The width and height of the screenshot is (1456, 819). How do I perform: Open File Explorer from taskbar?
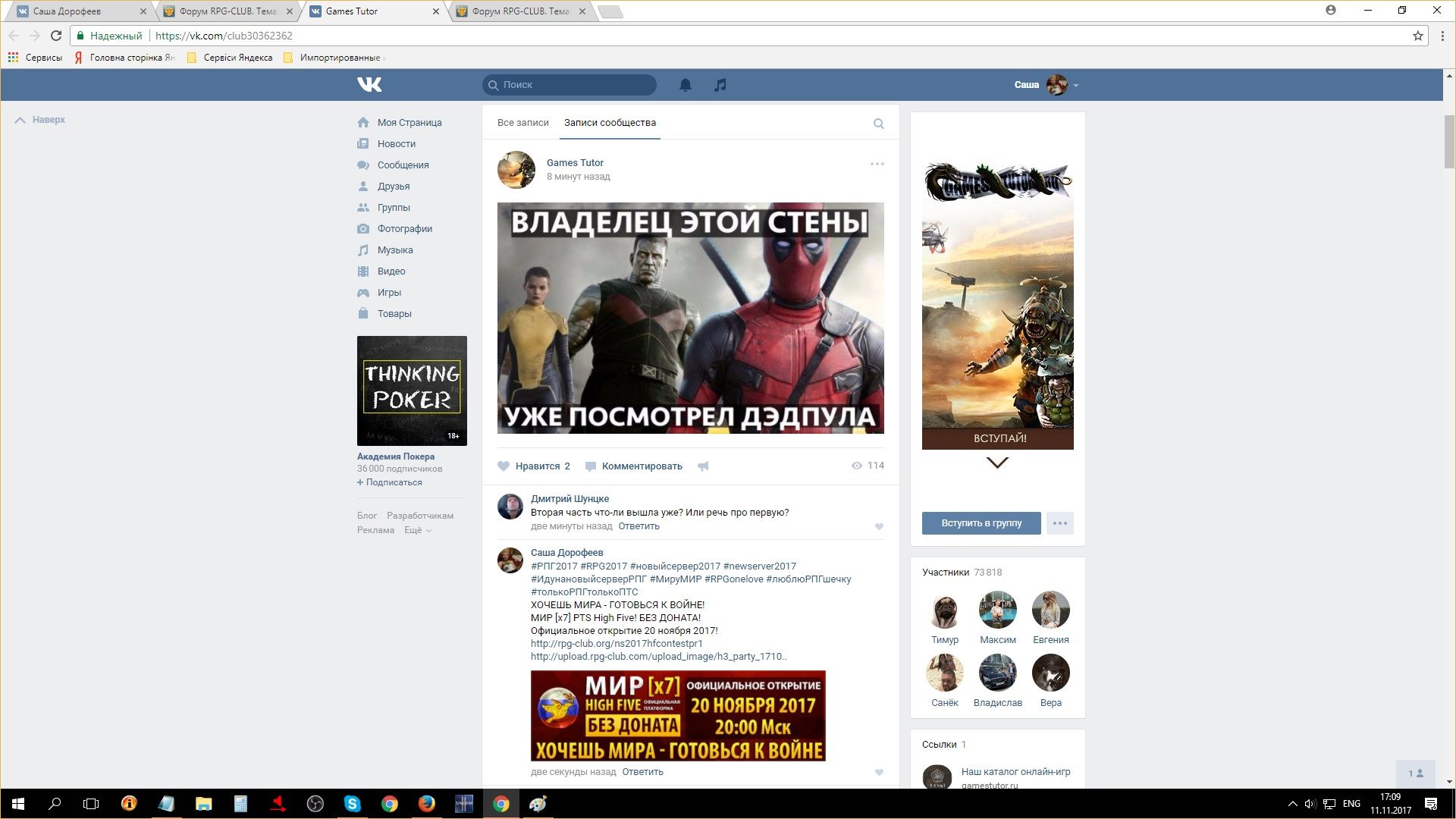203,804
